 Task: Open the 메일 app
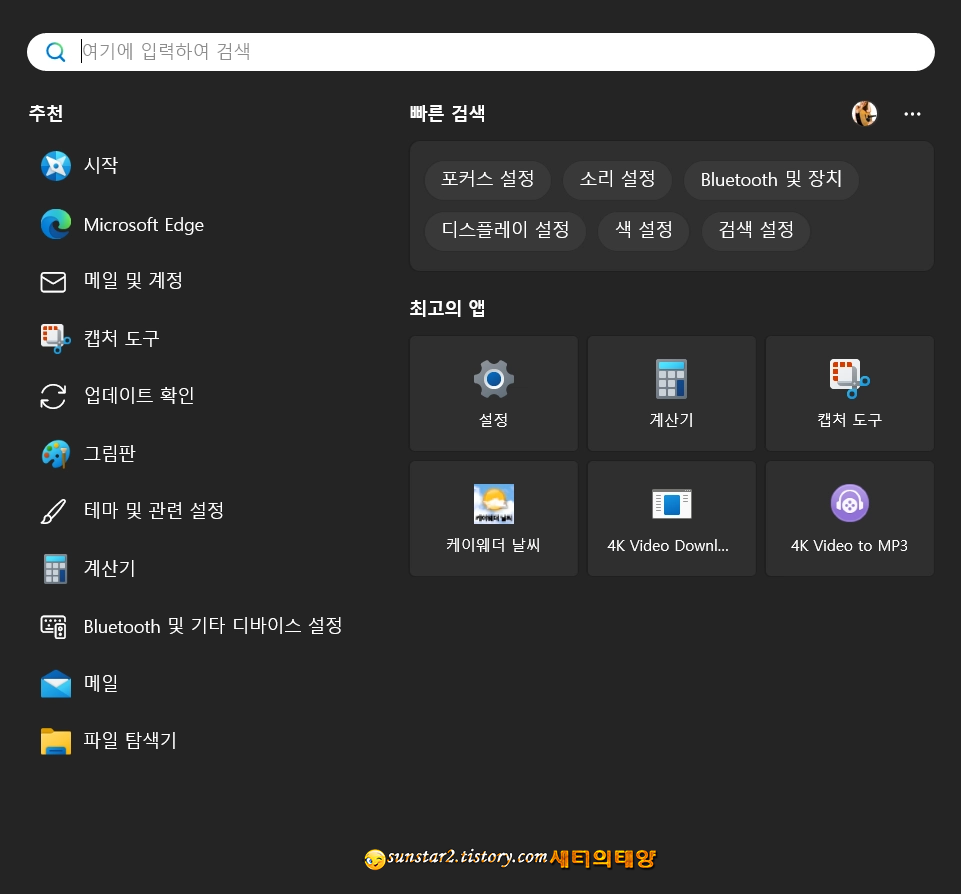coord(100,683)
